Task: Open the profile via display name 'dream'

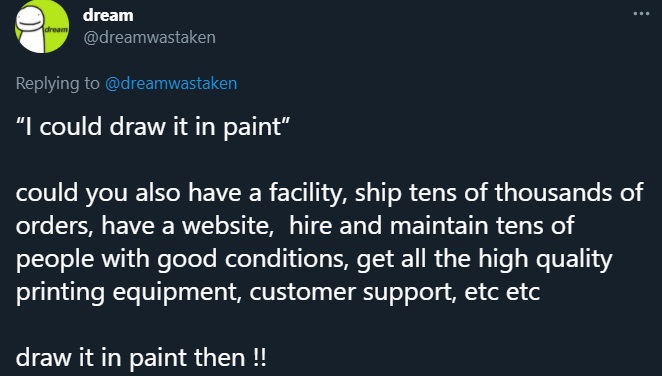Action: click(108, 15)
